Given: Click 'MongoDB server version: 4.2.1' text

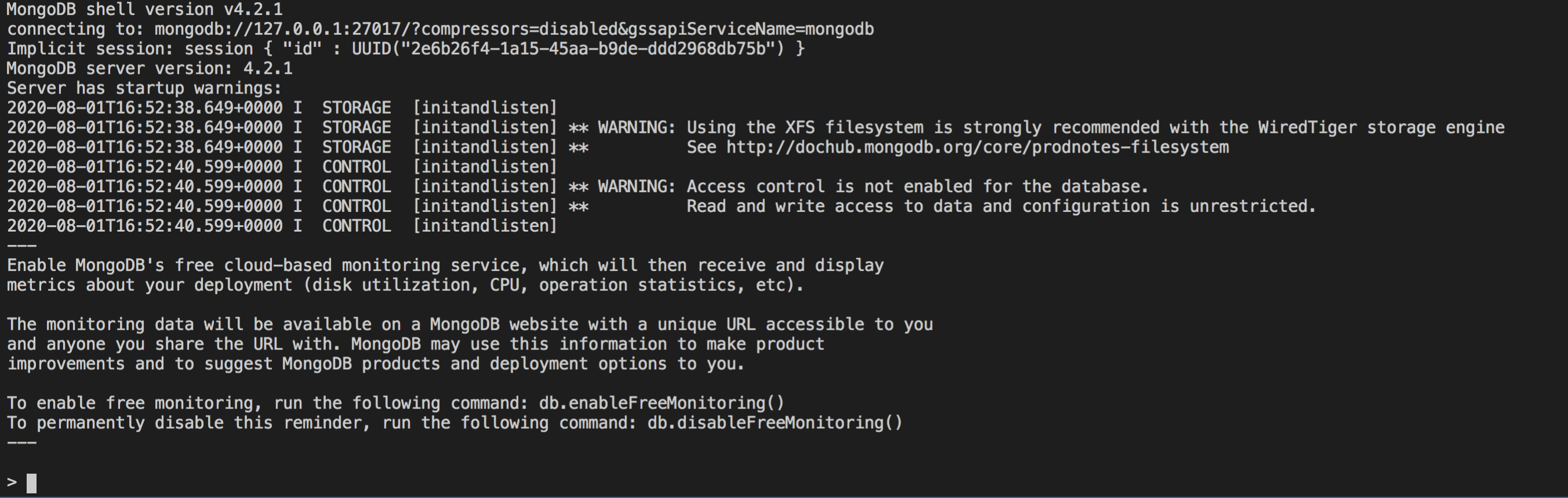Looking at the screenshot, I should click(150, 68).
